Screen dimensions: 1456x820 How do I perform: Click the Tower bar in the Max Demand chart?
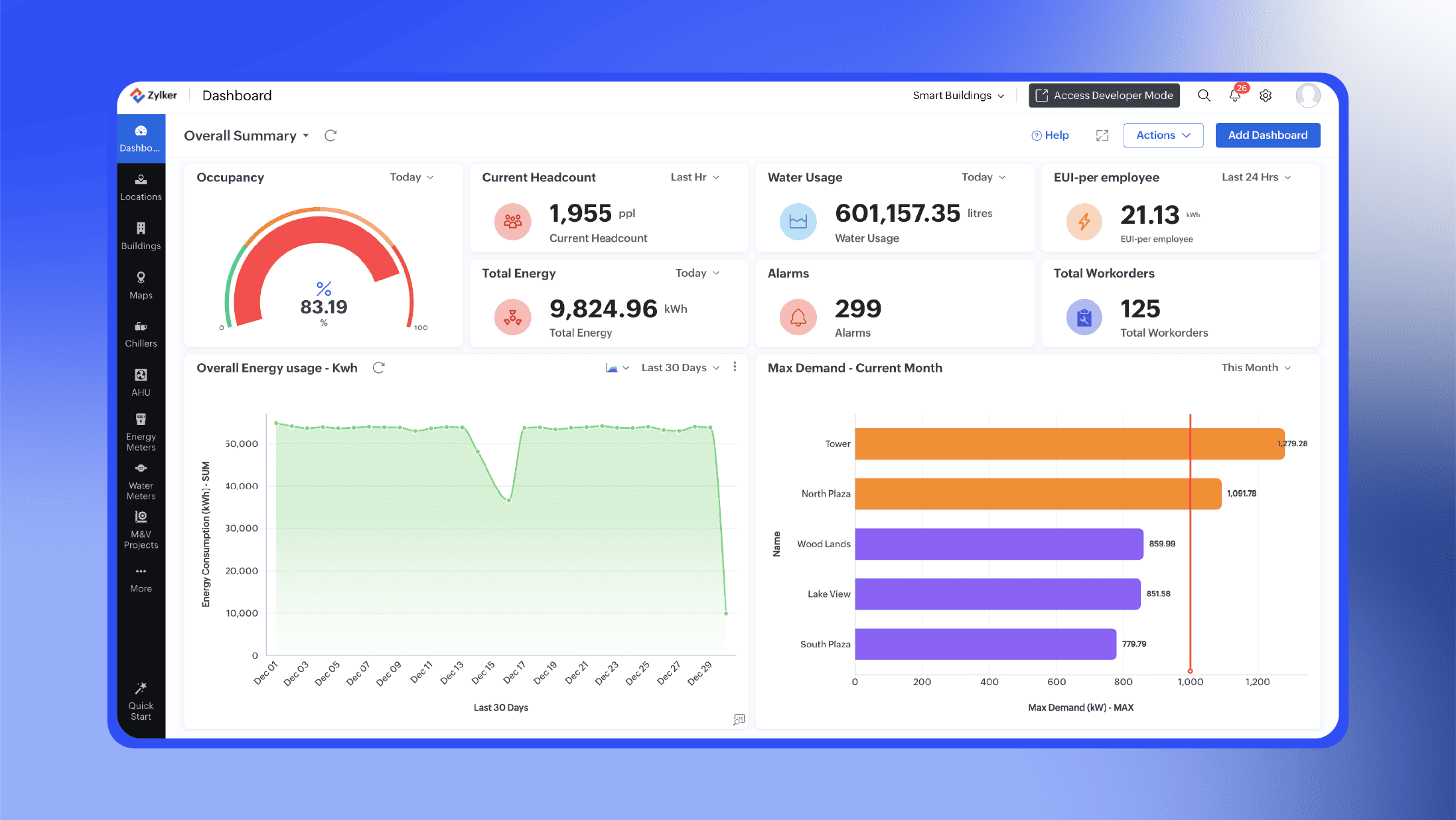pyautogui.click(x=1068, y=444)
